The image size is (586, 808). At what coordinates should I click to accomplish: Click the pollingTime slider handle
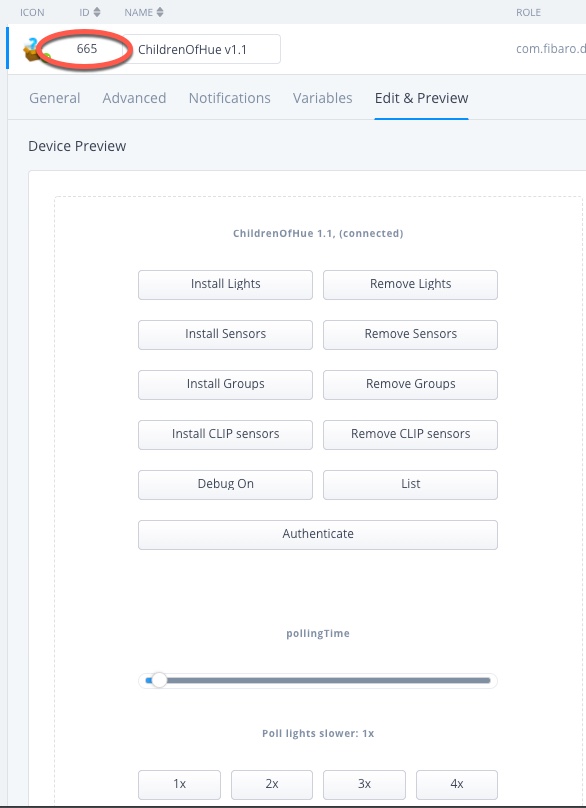click(159, 680)
